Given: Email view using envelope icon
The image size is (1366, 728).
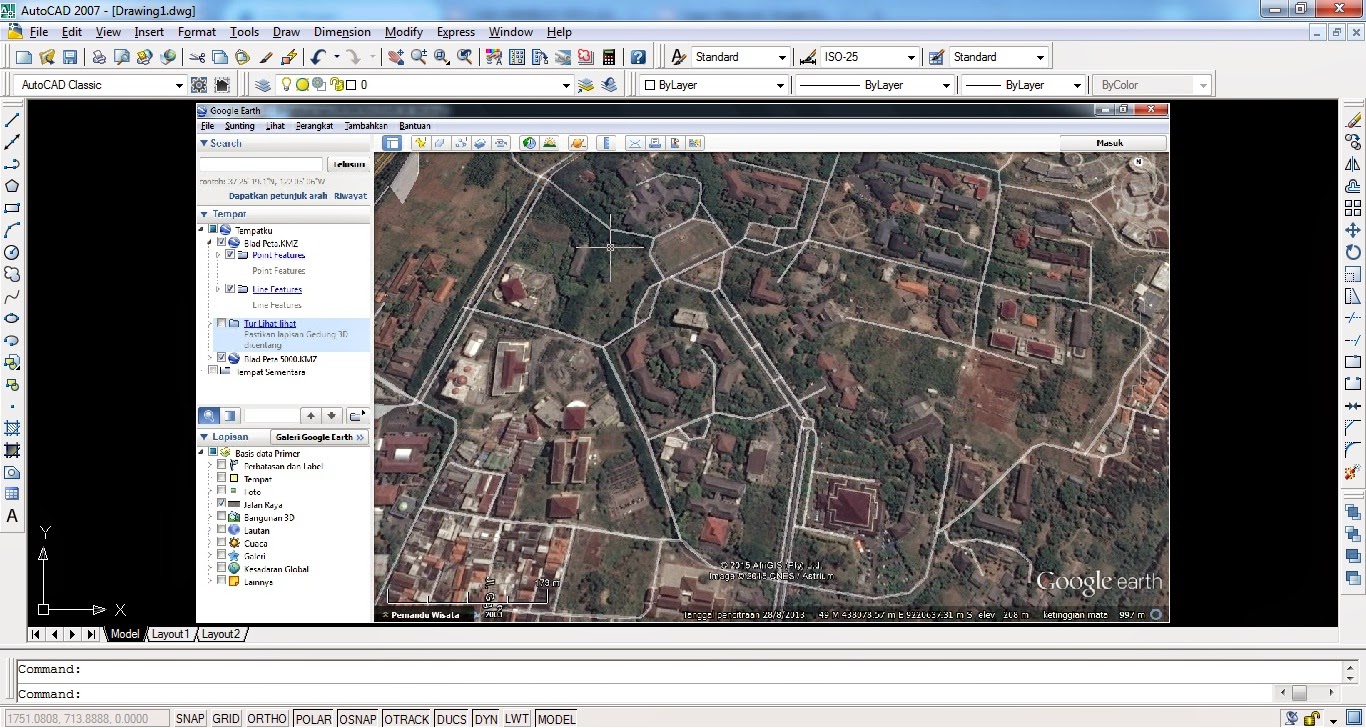Looking at the screenshot, I should [x=634, y=143].
